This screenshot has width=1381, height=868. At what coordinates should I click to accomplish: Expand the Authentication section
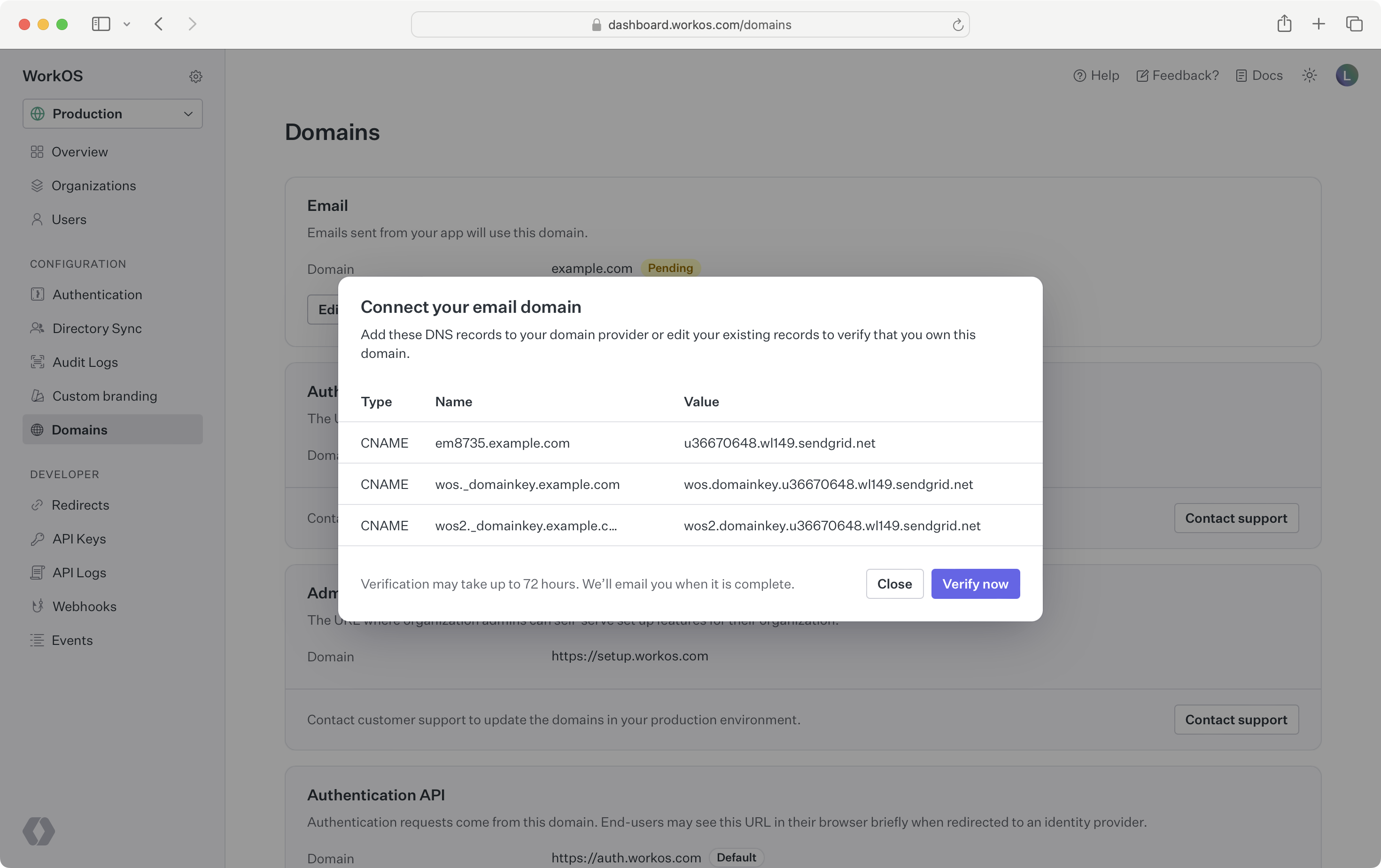click(97, 295)
